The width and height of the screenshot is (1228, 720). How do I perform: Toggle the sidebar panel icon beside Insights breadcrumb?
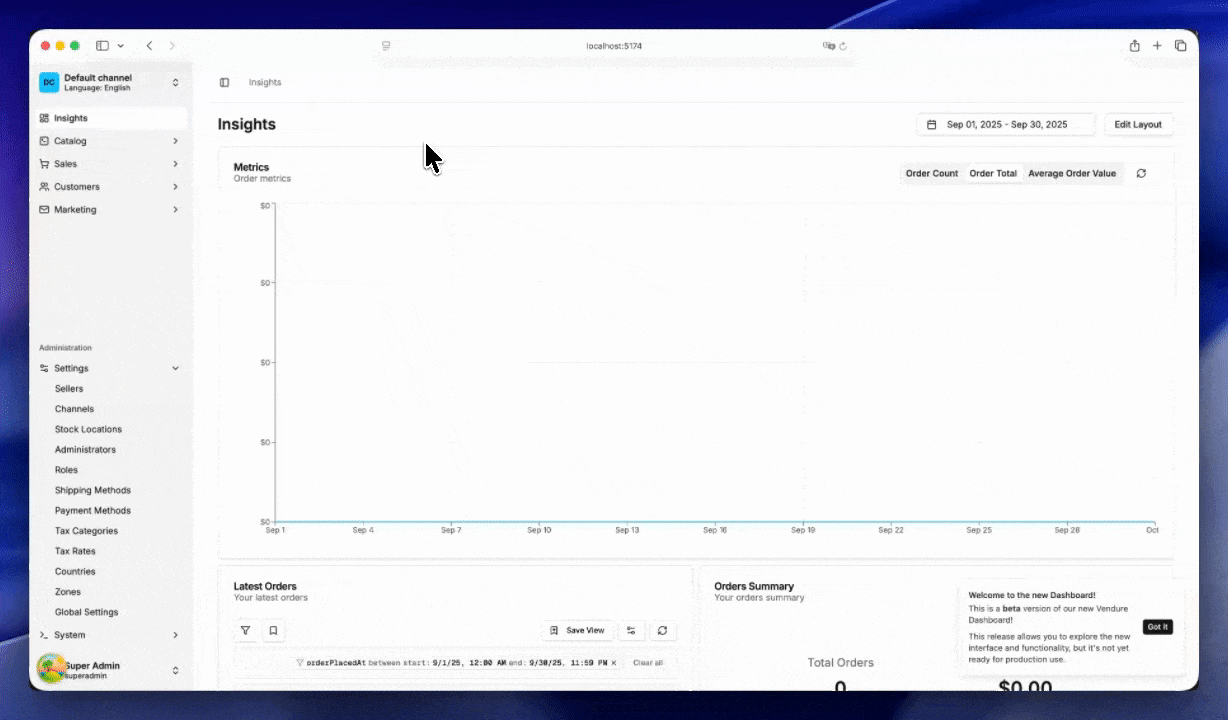tap(224, 82)
